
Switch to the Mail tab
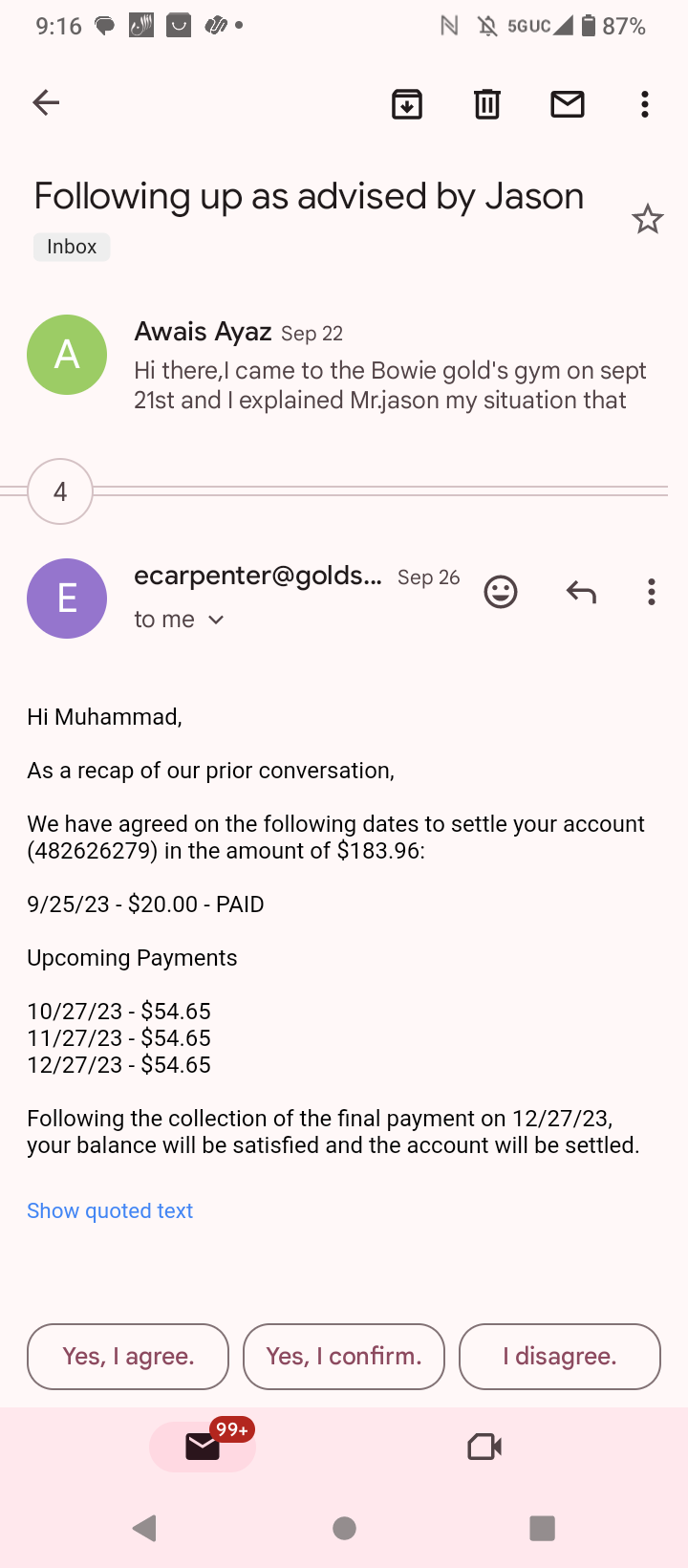[x=203, y=1447]
